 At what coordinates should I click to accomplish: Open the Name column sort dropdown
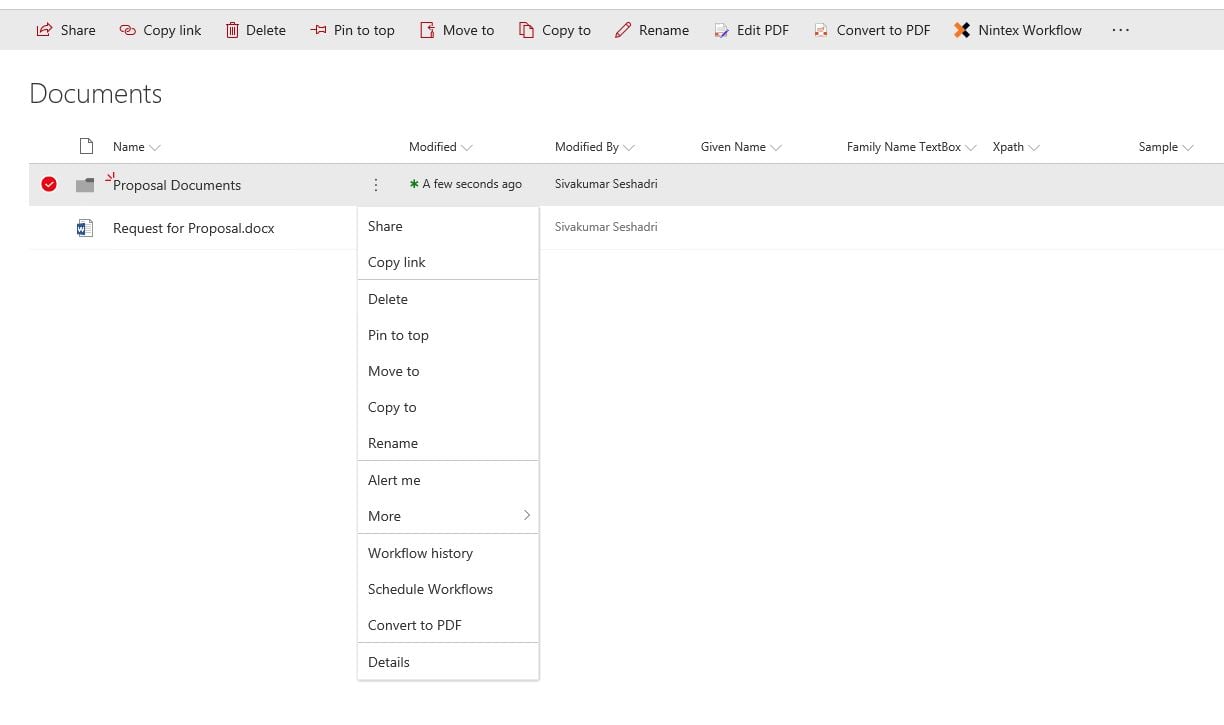coord(155,147)
